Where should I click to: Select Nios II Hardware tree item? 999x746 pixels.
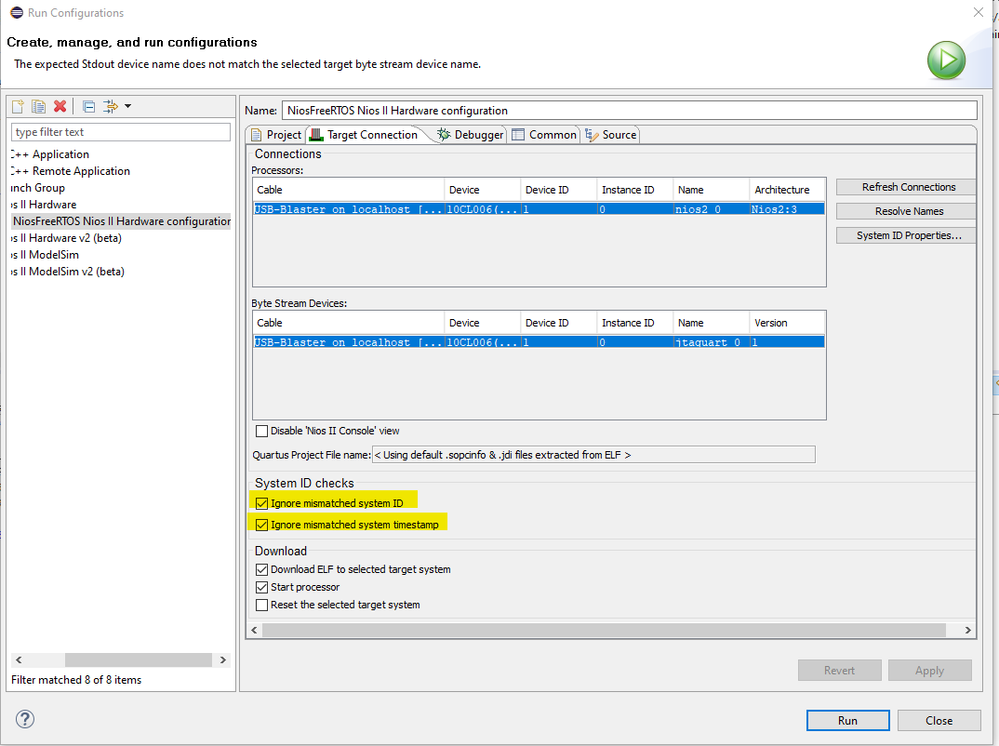pos(44,204)
